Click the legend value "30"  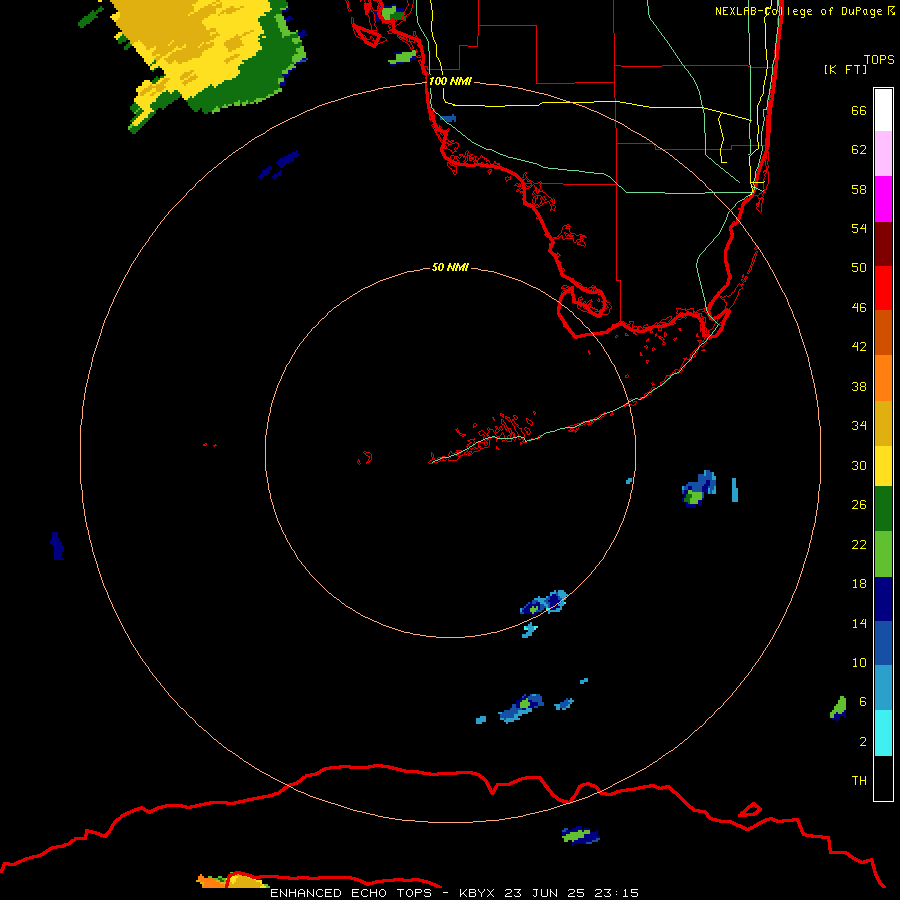coord(859,465)
